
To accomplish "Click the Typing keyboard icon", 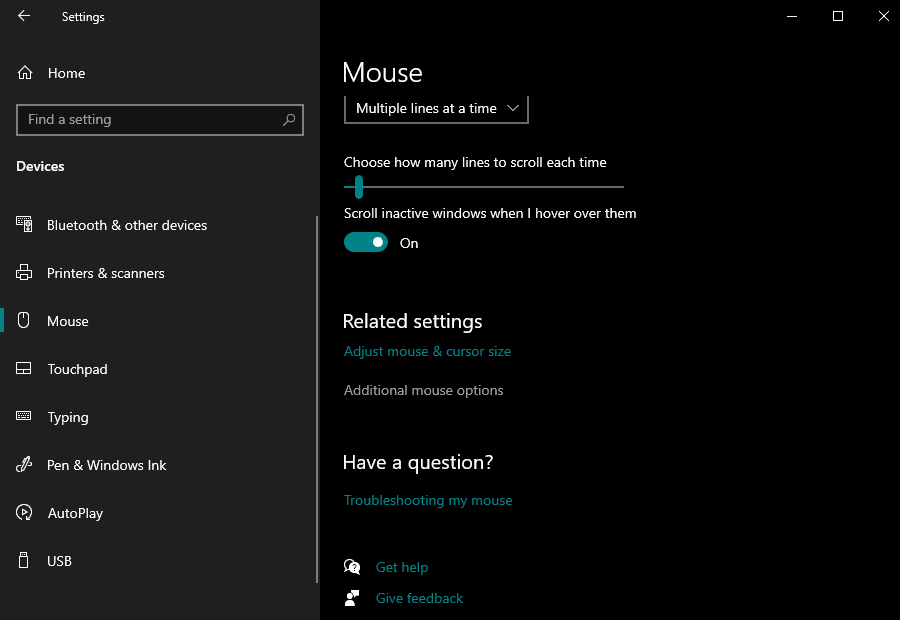I will click(25, 417).
